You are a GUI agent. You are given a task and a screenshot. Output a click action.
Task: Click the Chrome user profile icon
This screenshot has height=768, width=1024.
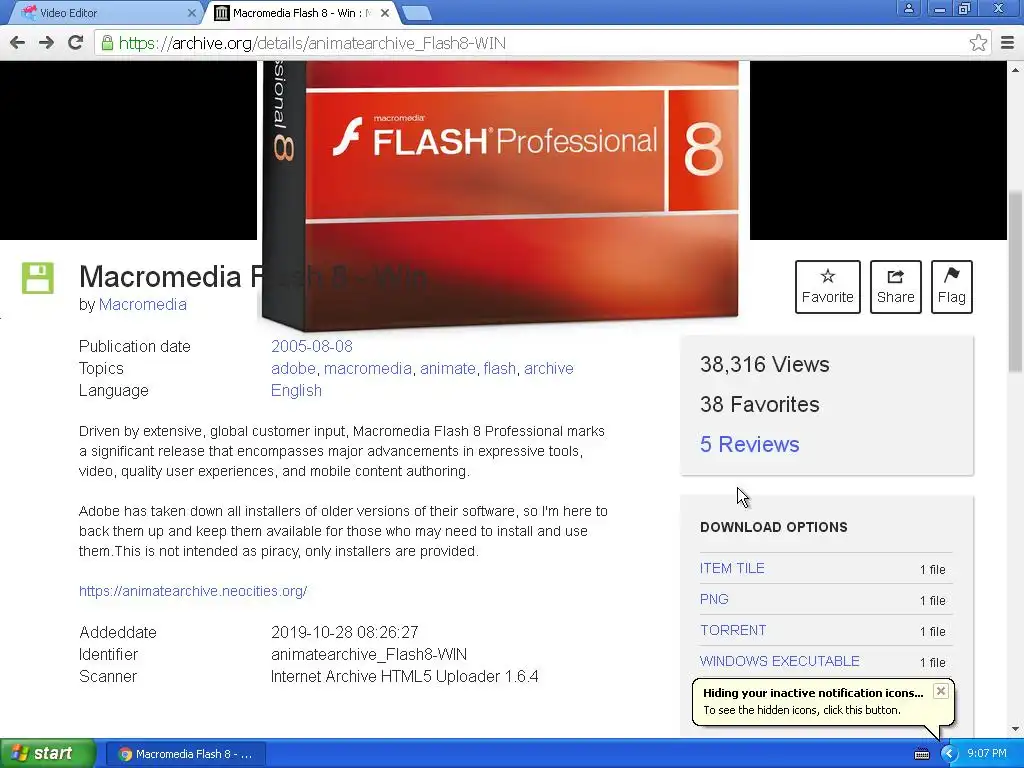908,9
